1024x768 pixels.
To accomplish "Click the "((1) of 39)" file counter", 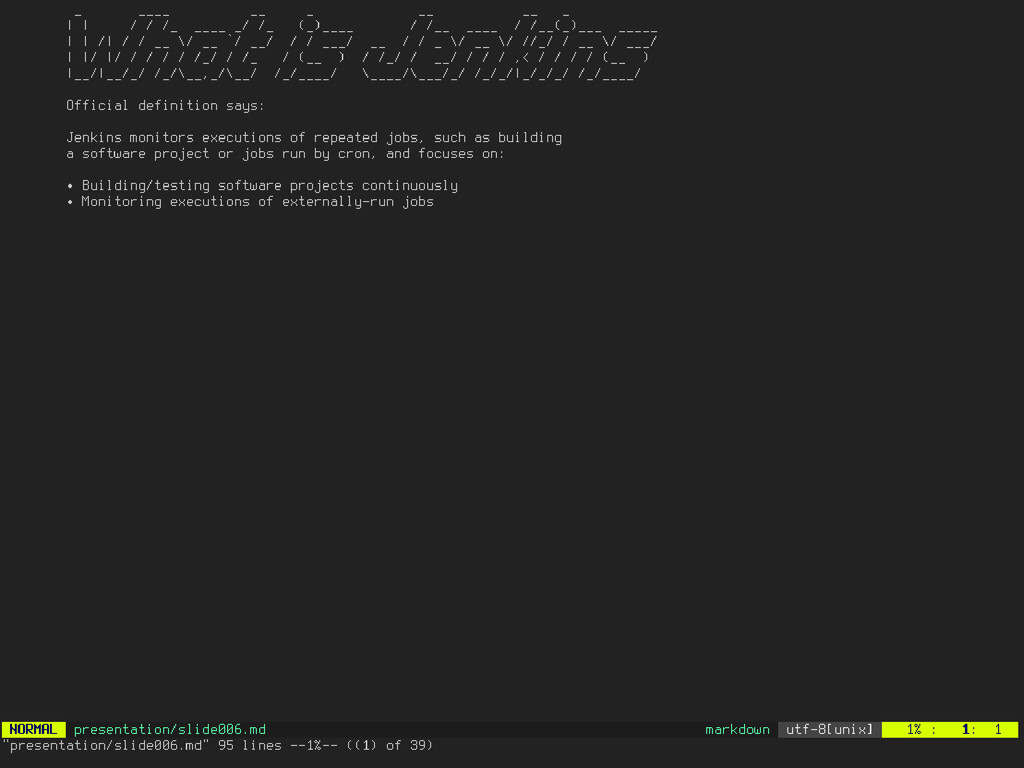I will [x=390, y=746].
